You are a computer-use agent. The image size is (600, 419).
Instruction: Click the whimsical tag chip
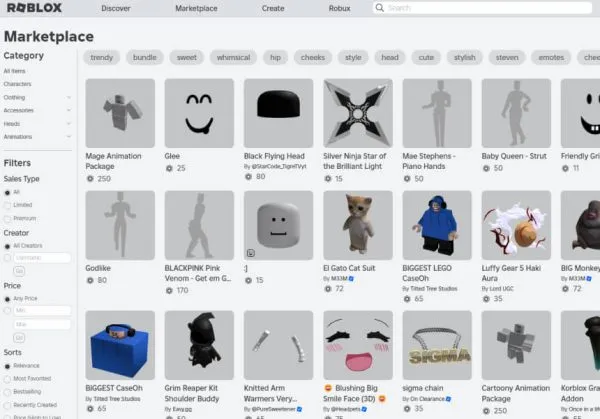233,57
